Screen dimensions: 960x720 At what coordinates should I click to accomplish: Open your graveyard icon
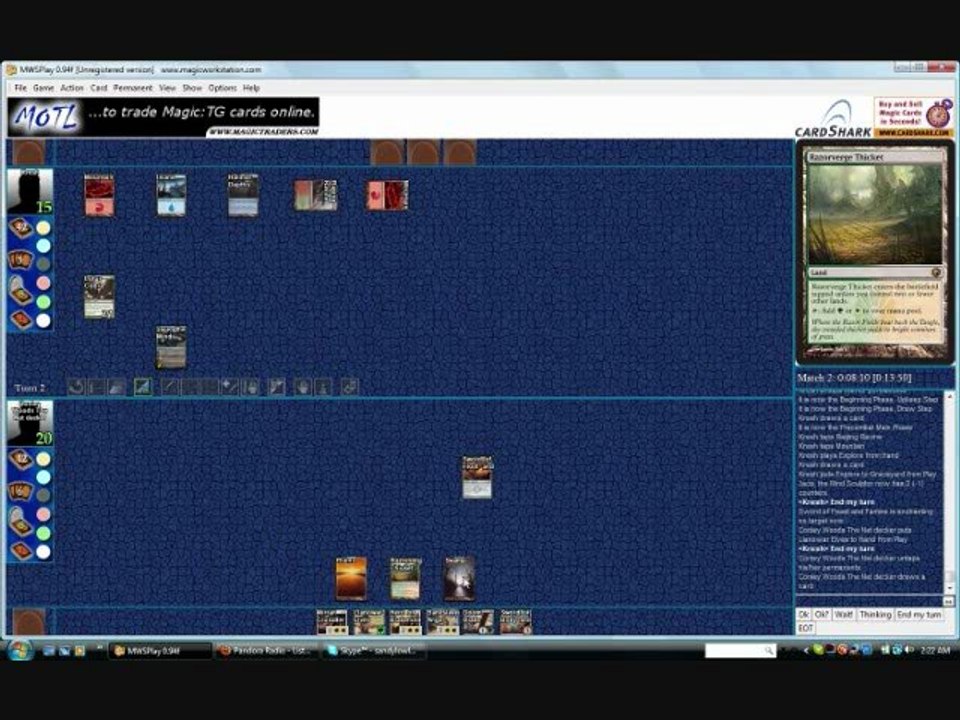(x=20, y=520)
